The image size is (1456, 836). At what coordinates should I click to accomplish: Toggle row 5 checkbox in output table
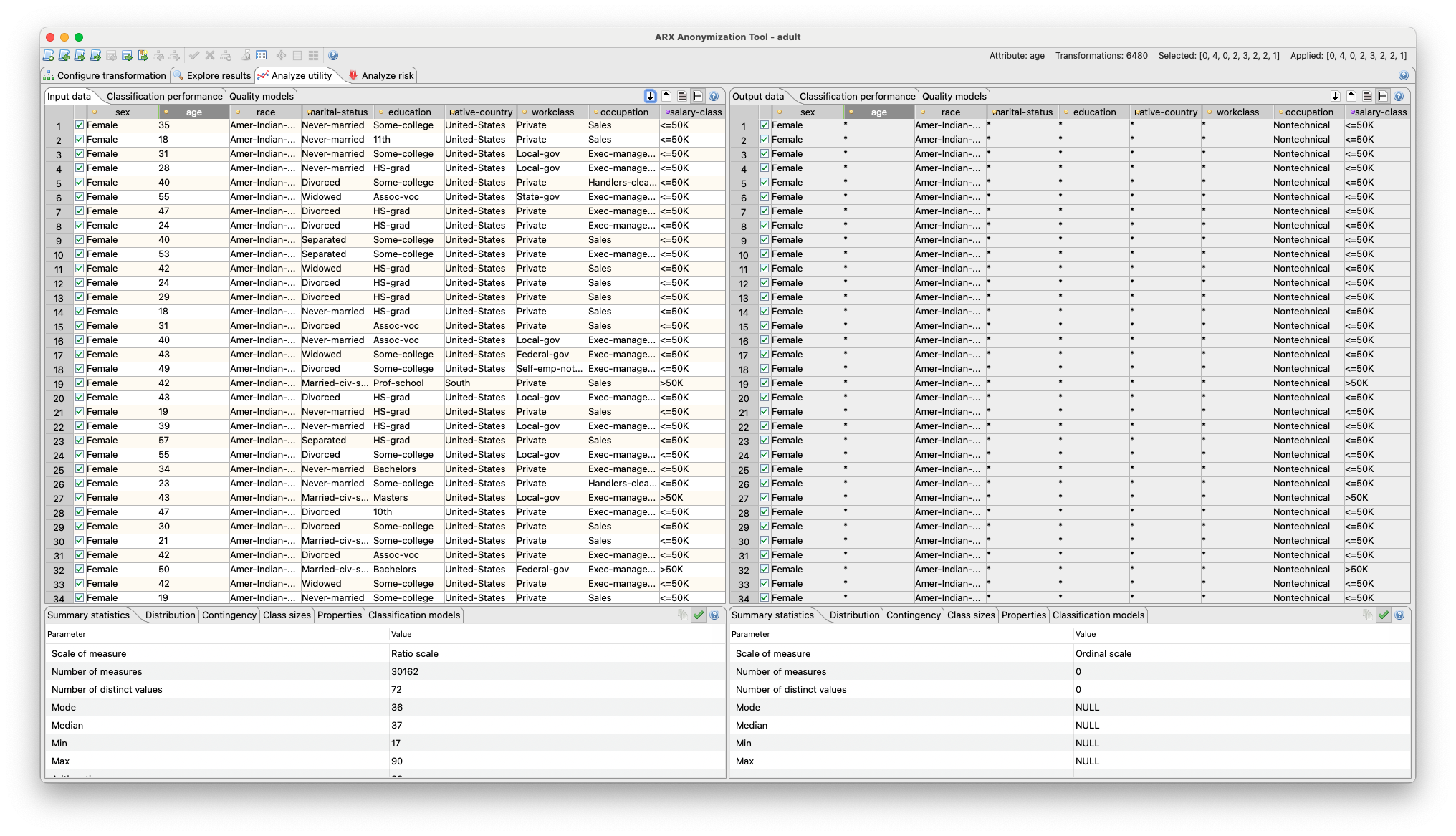click(765, 182)
